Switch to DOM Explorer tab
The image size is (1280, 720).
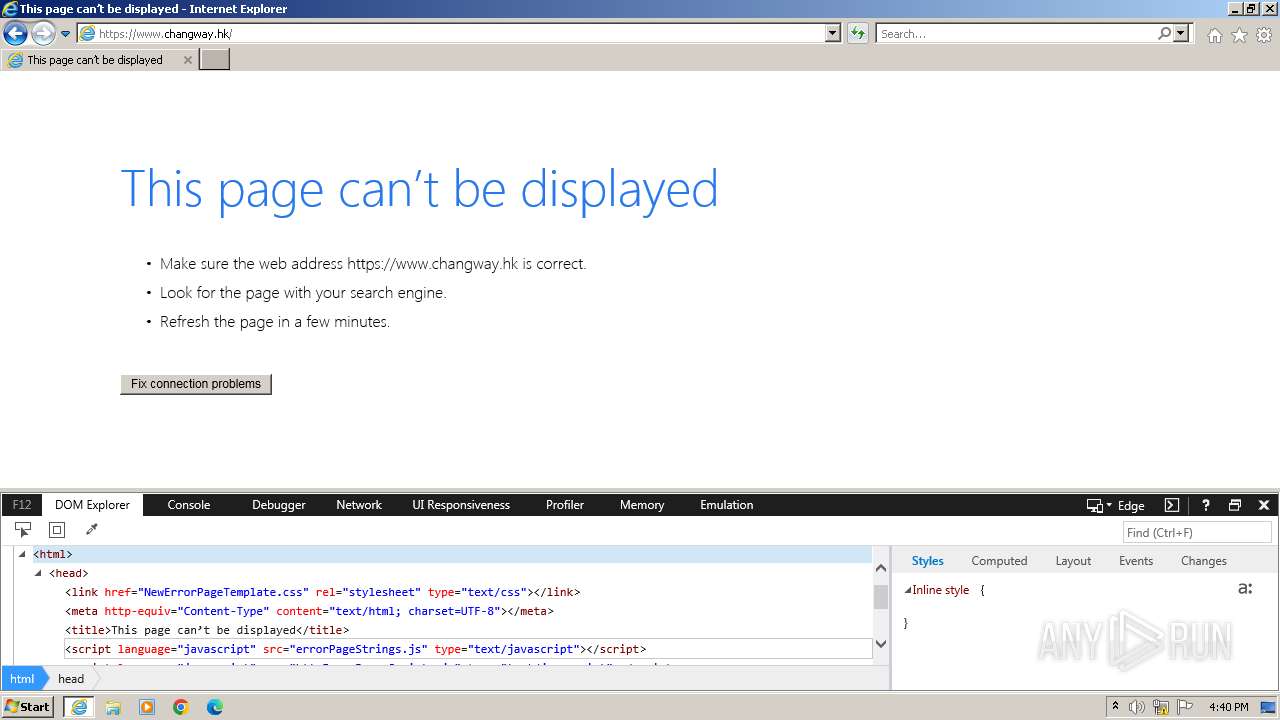coord(93,505)
